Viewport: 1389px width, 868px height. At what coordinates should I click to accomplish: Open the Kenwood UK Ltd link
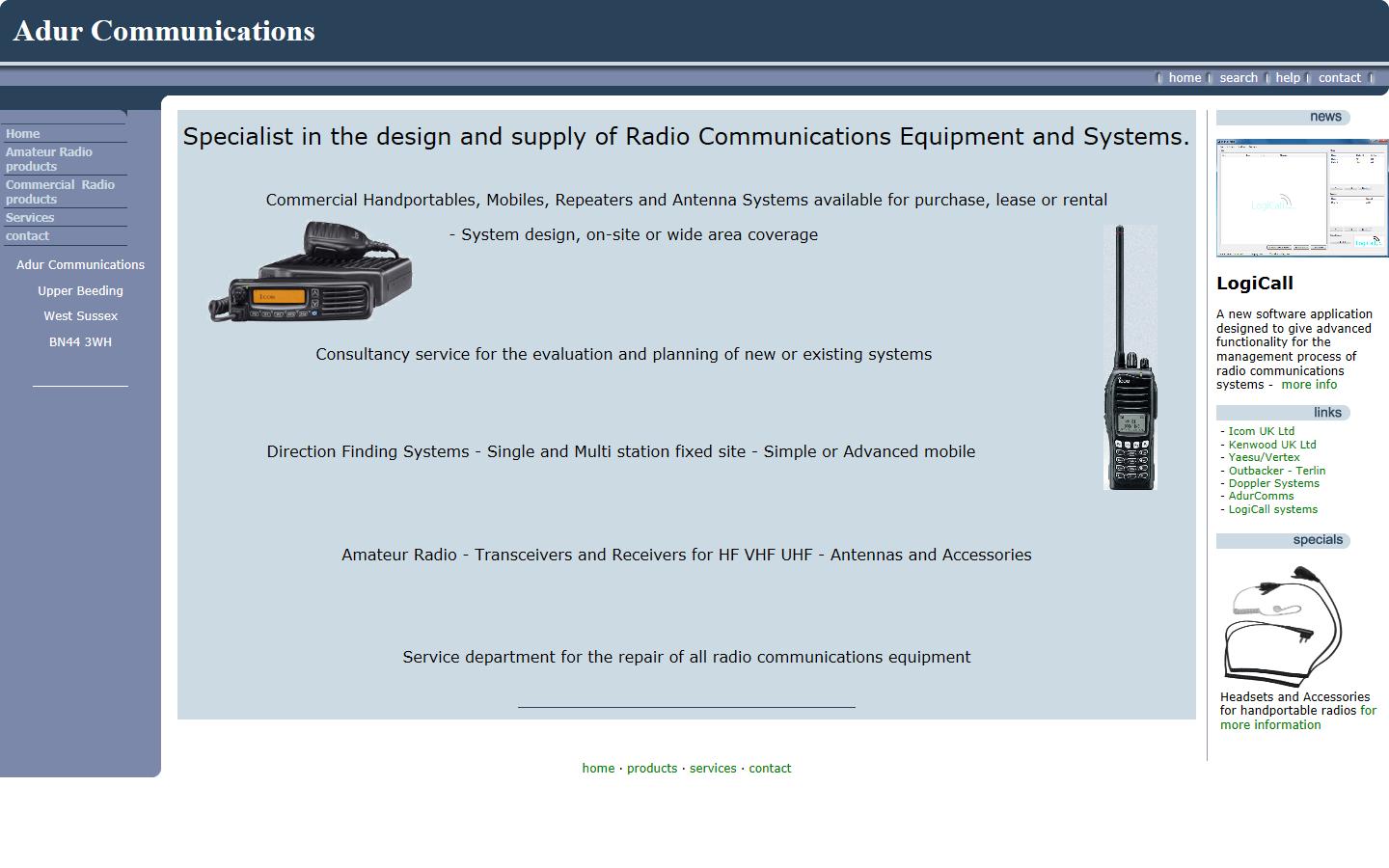coord(1271,445)
